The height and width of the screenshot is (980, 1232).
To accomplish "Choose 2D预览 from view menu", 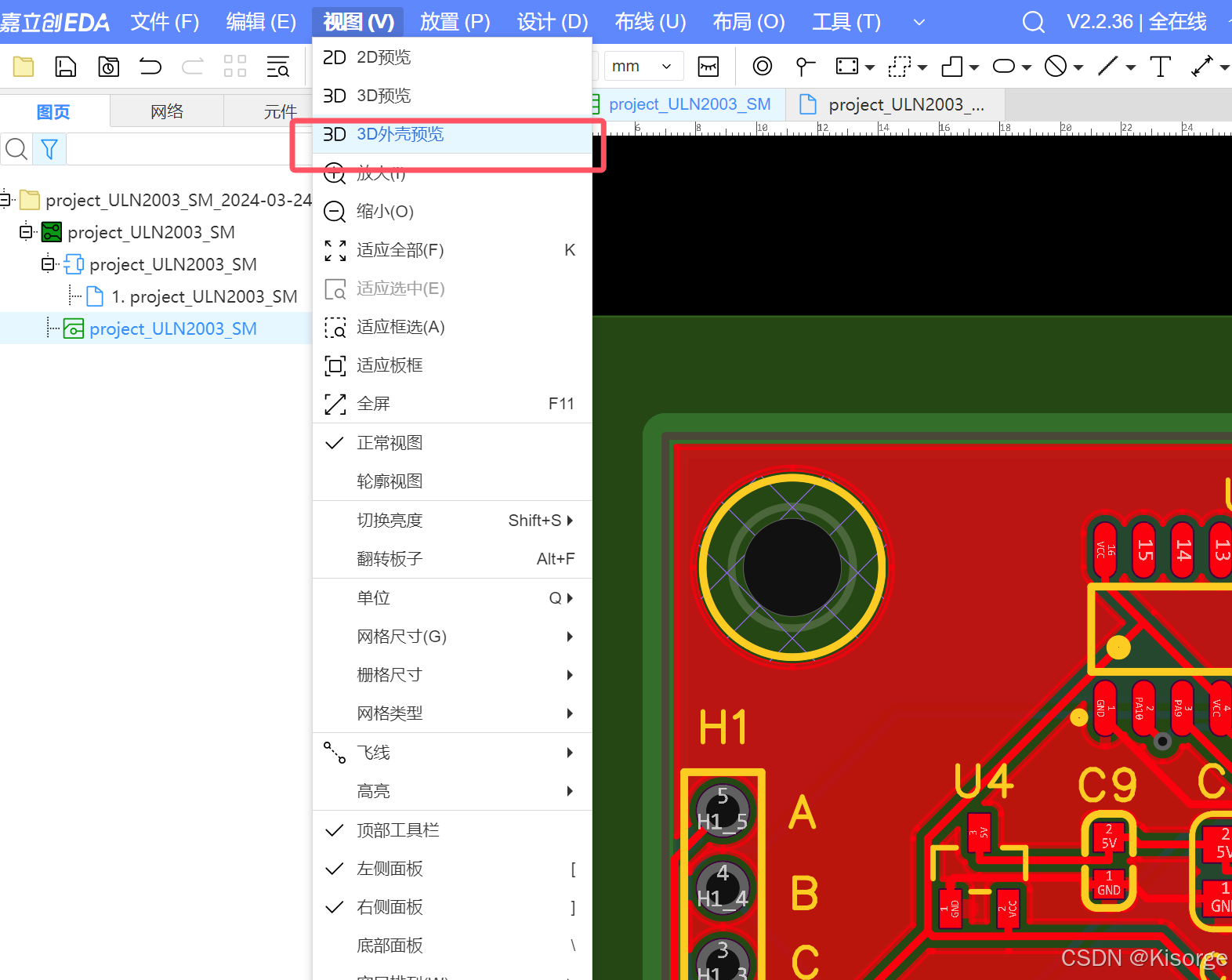I will click(452, 57).
